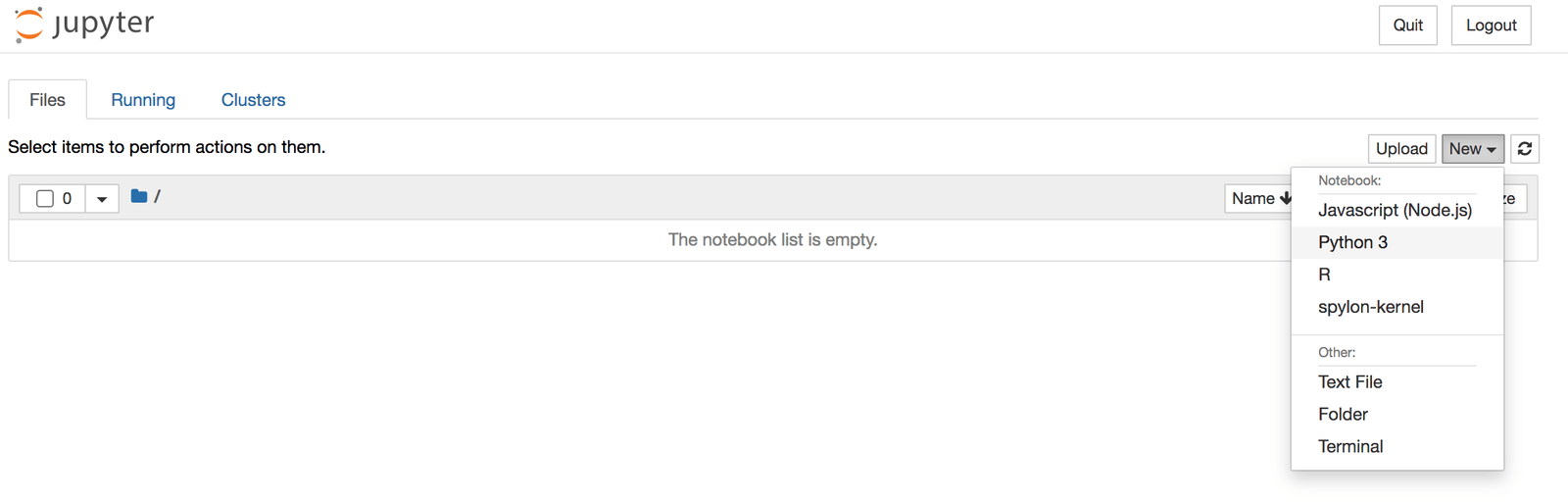Screen dimensions: 1568x502
Task: Collapse the New dropdown button
Action: (x=1473, y=149)
